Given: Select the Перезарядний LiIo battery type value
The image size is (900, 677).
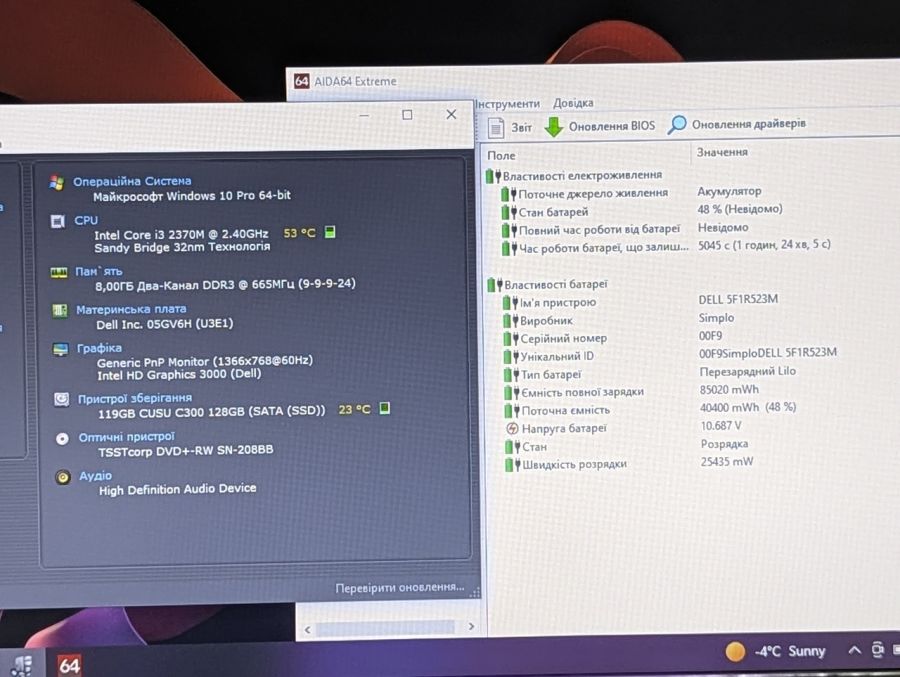Looking at the screenshot, I should tap(747, 372).
